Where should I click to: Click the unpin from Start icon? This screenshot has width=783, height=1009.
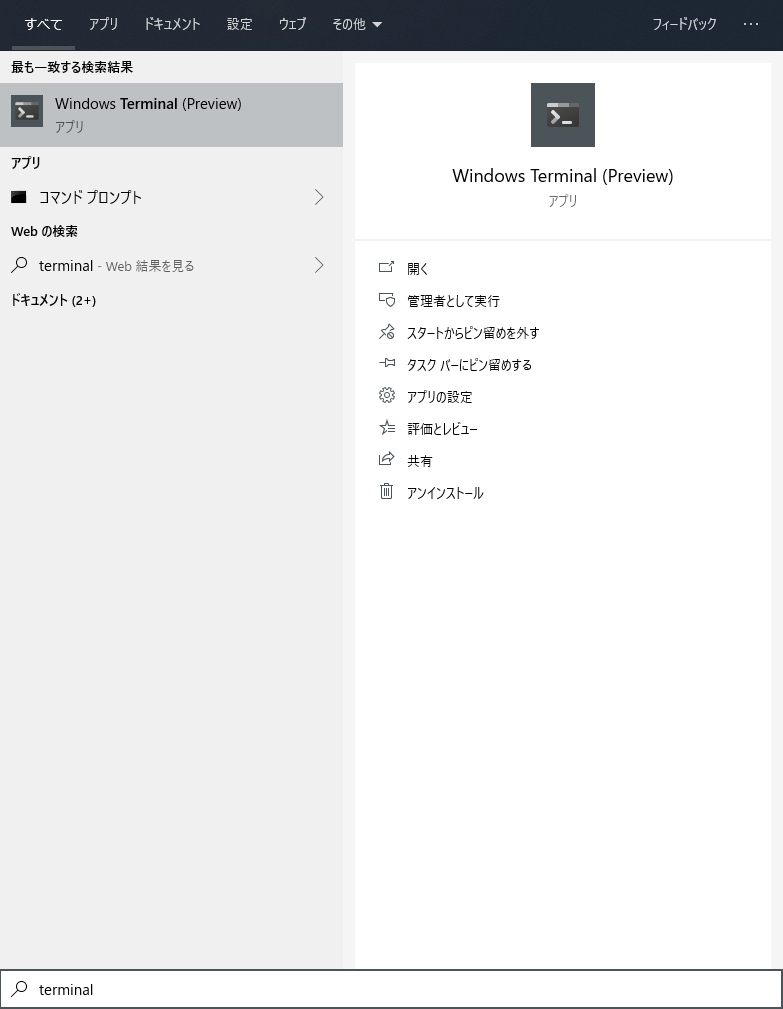(386, 331)
